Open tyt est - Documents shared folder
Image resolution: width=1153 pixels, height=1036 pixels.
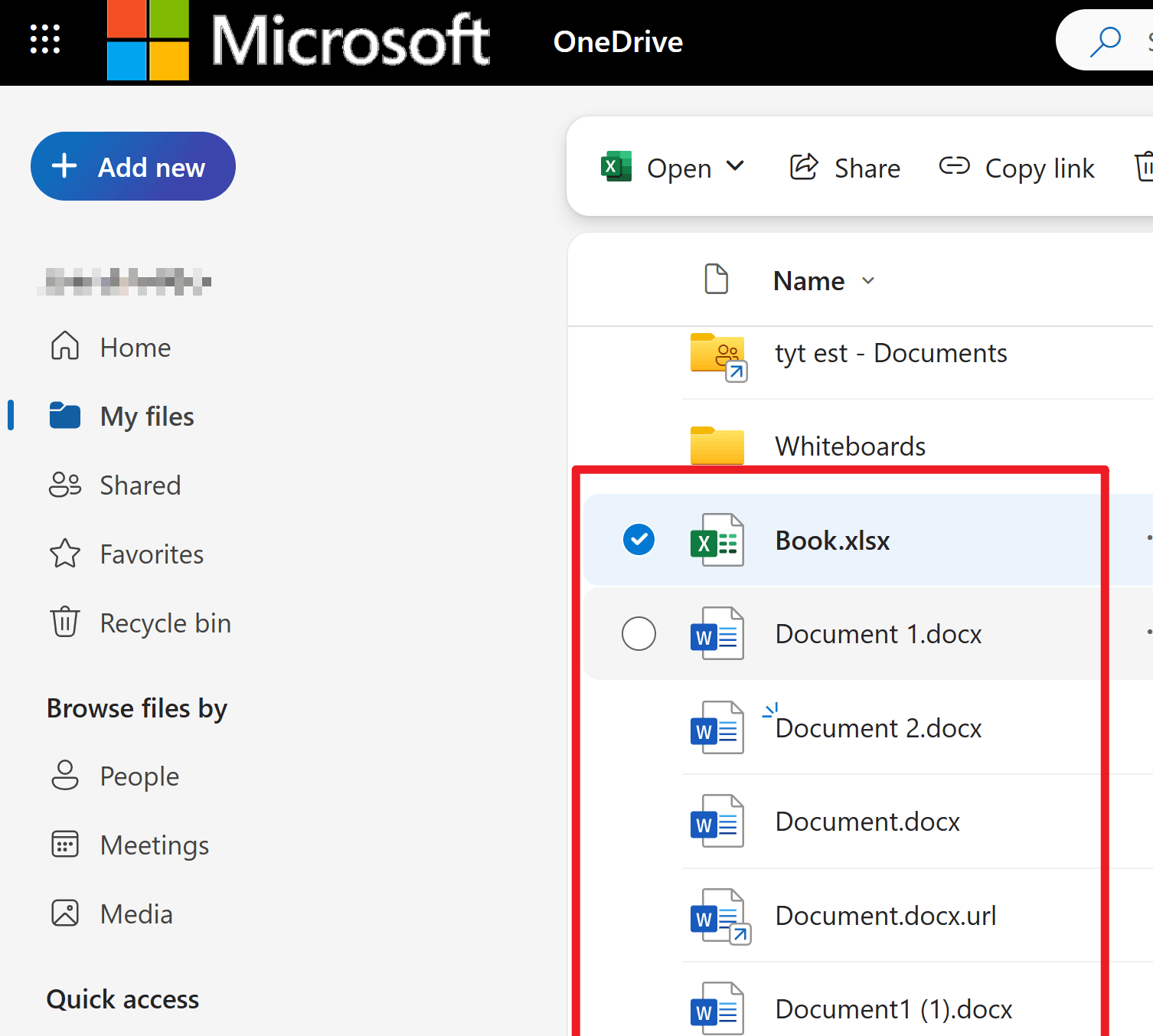tap(890, 353)
